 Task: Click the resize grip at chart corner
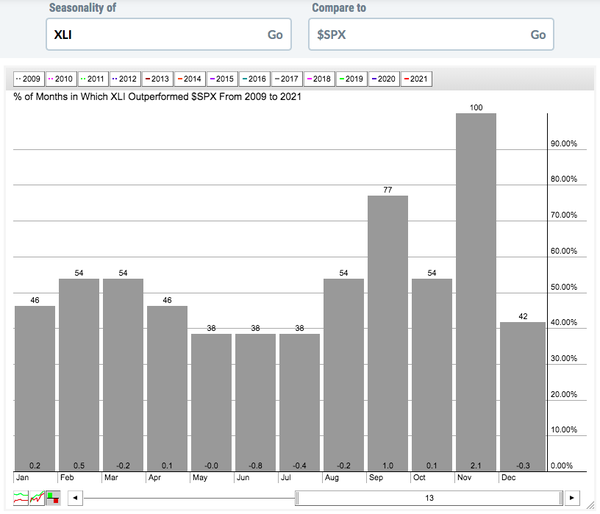click(590, 507)
